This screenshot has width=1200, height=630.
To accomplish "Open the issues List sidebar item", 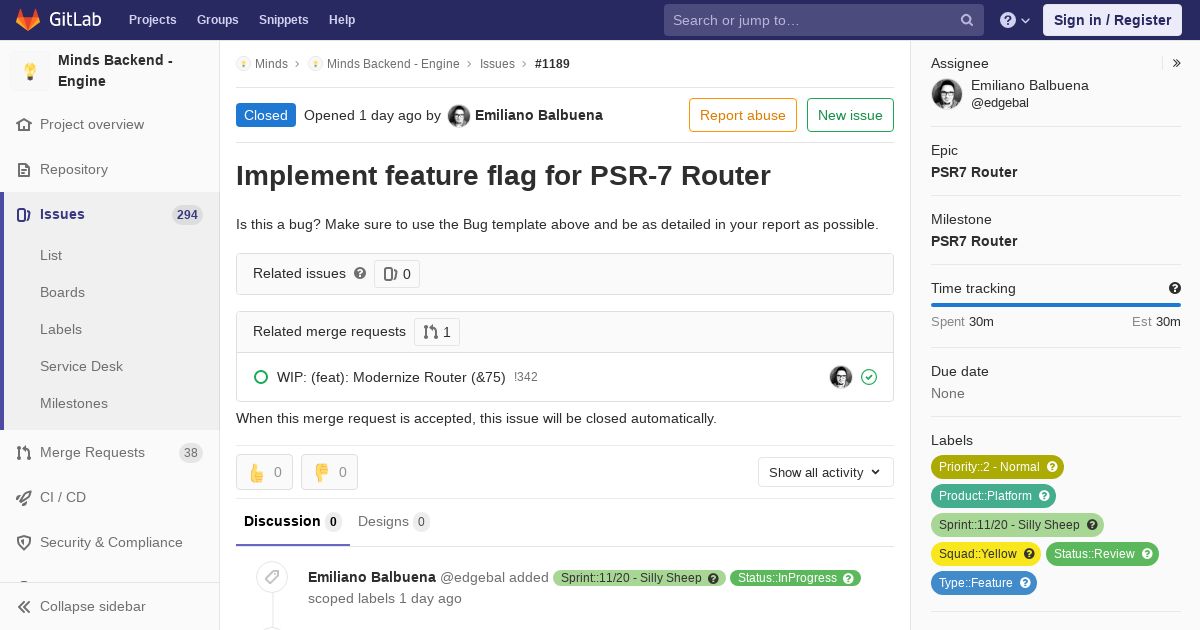I will coord(51,255).
